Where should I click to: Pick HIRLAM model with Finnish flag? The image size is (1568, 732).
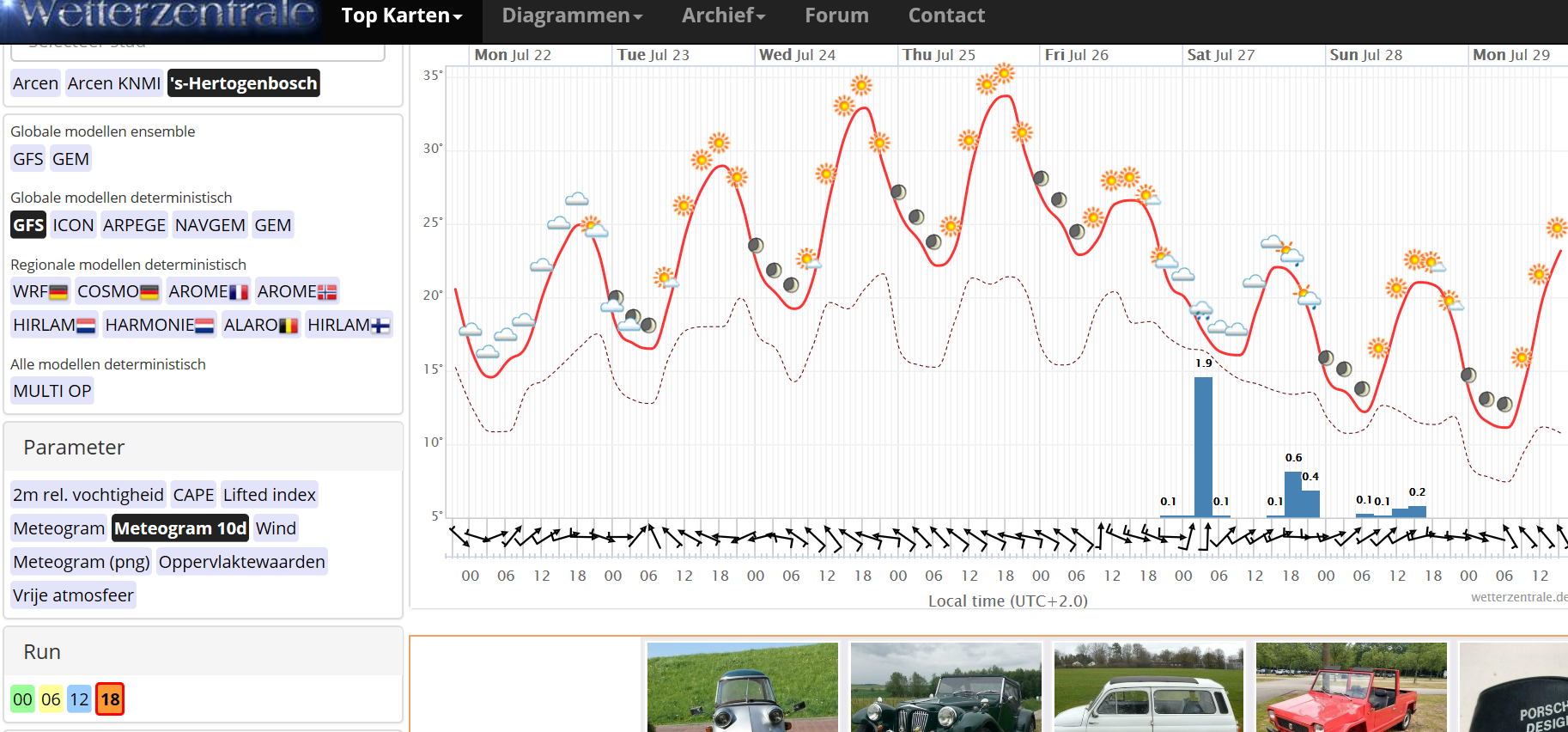coord(348,325)
